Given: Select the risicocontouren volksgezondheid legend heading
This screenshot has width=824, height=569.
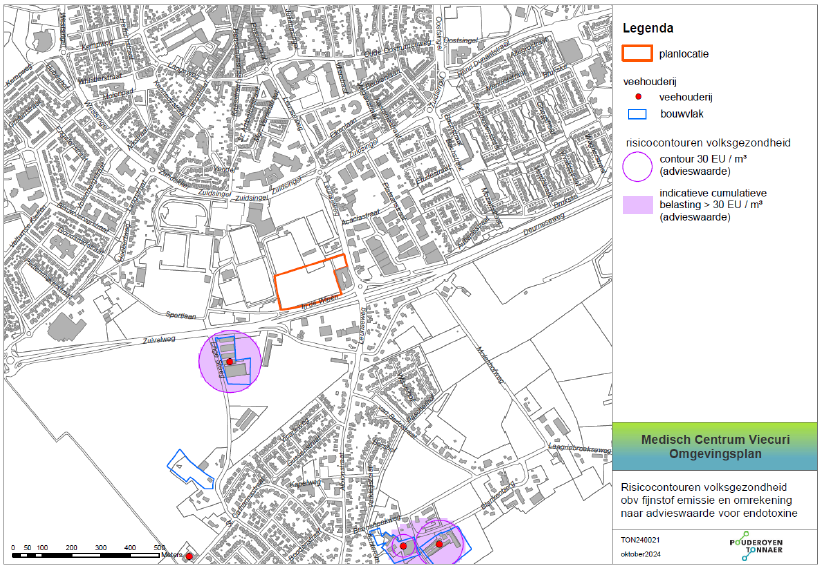Looking at the screenshot, I should click(707, 142).
